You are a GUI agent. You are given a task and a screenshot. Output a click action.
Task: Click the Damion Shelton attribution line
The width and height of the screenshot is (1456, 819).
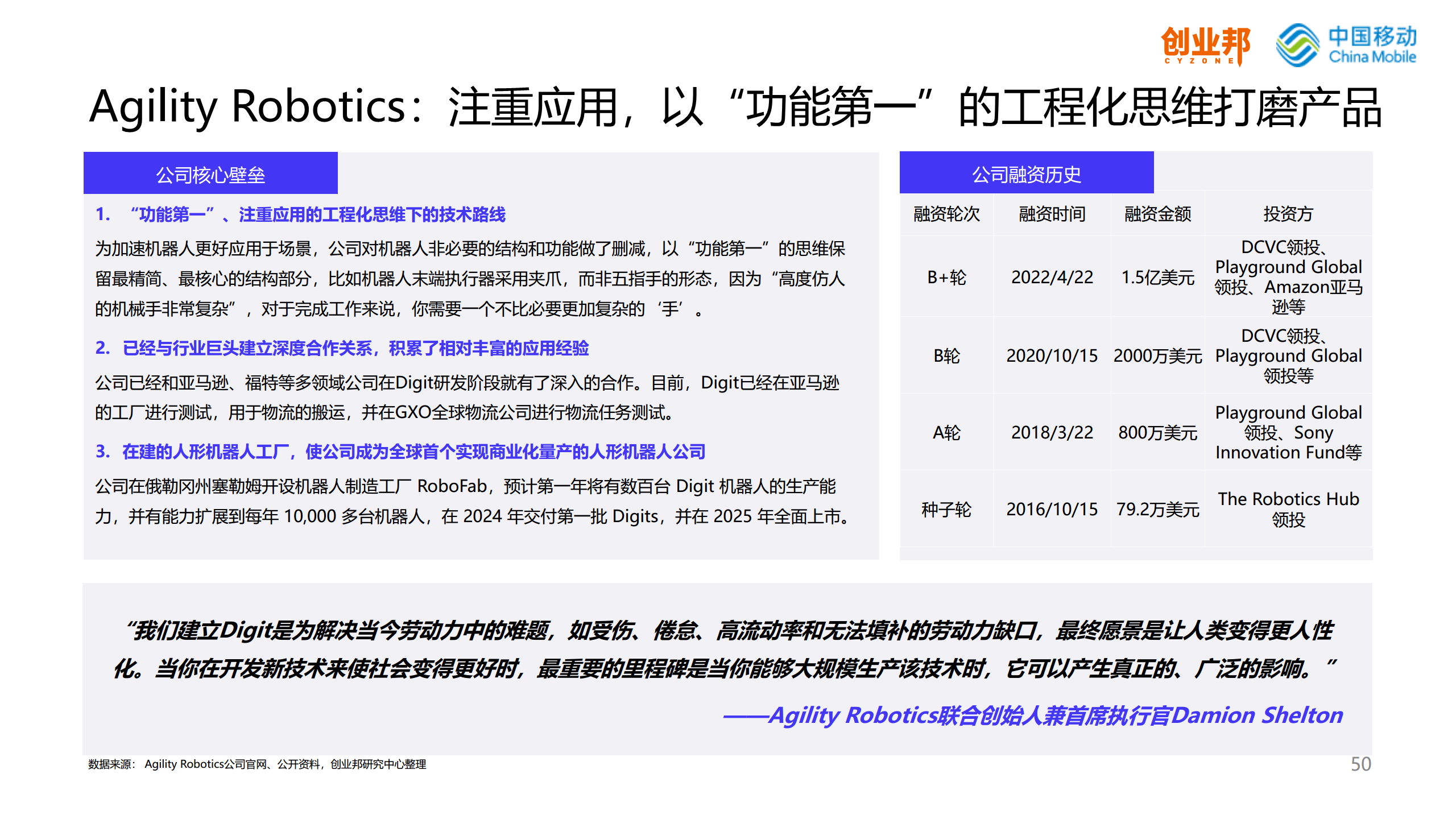(1033, 715)
